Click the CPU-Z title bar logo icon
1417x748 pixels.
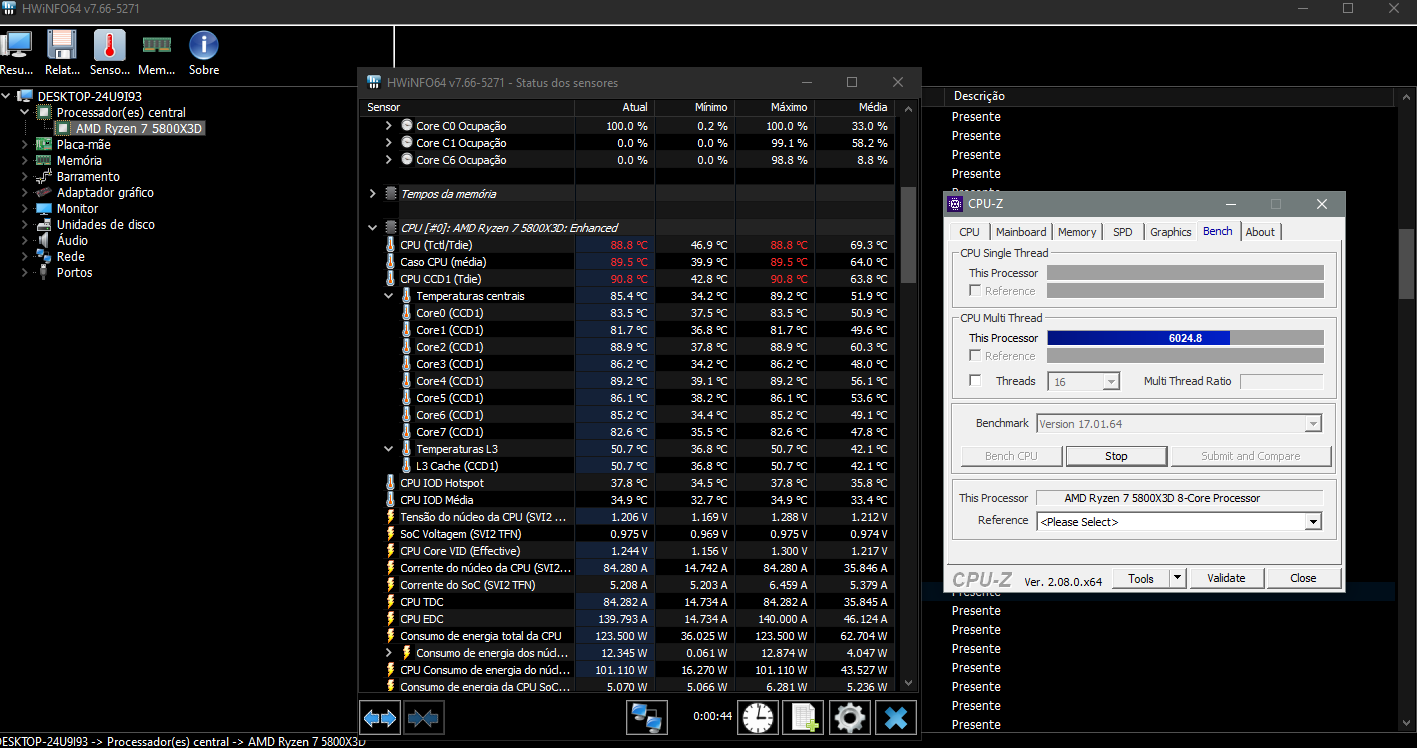coord(956,204)
